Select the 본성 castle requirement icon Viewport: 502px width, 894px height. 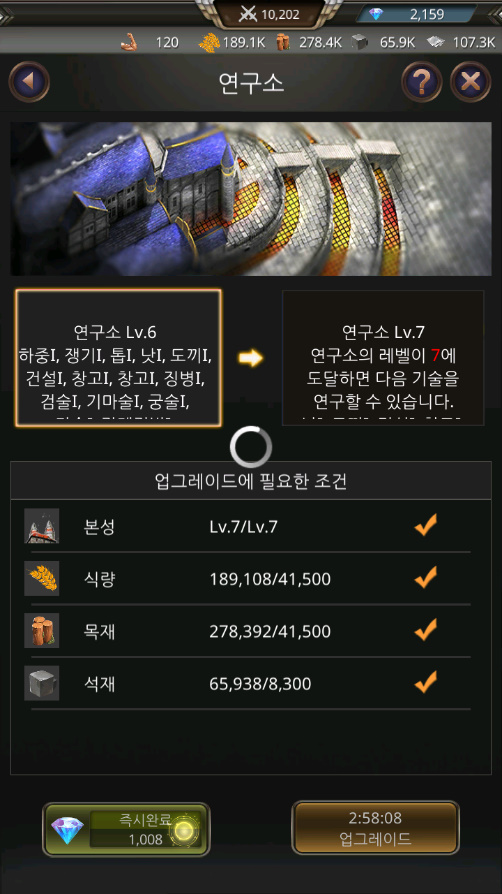coord(42,526)
